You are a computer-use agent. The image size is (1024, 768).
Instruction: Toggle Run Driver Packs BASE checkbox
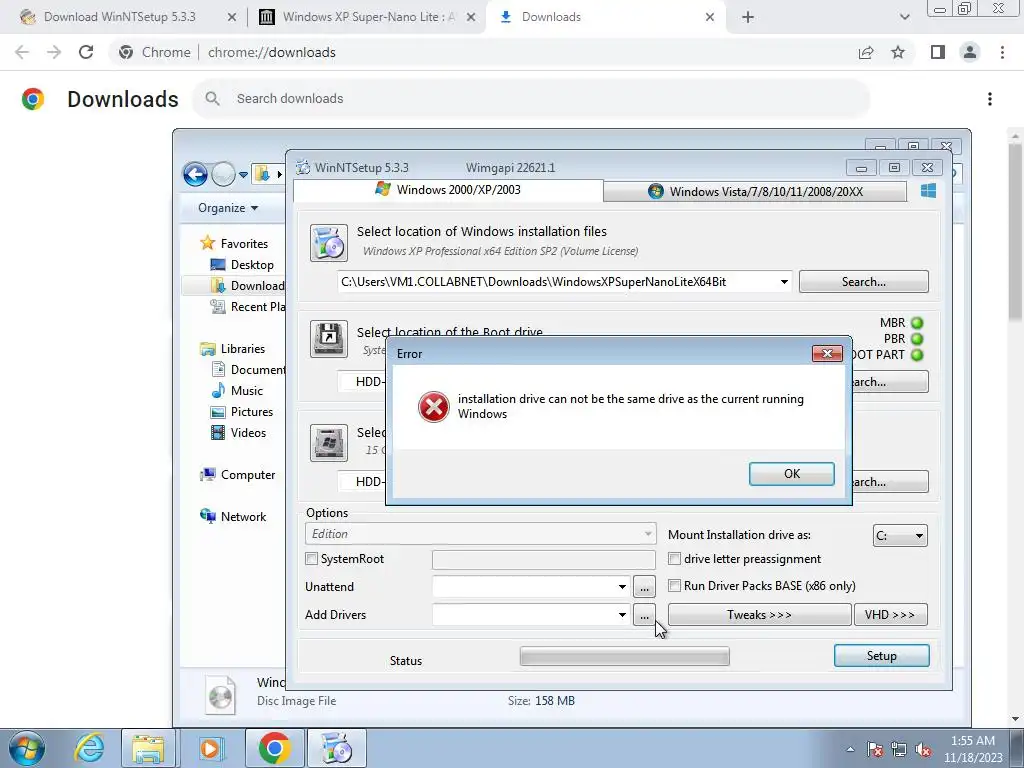[x=675, y=586]
